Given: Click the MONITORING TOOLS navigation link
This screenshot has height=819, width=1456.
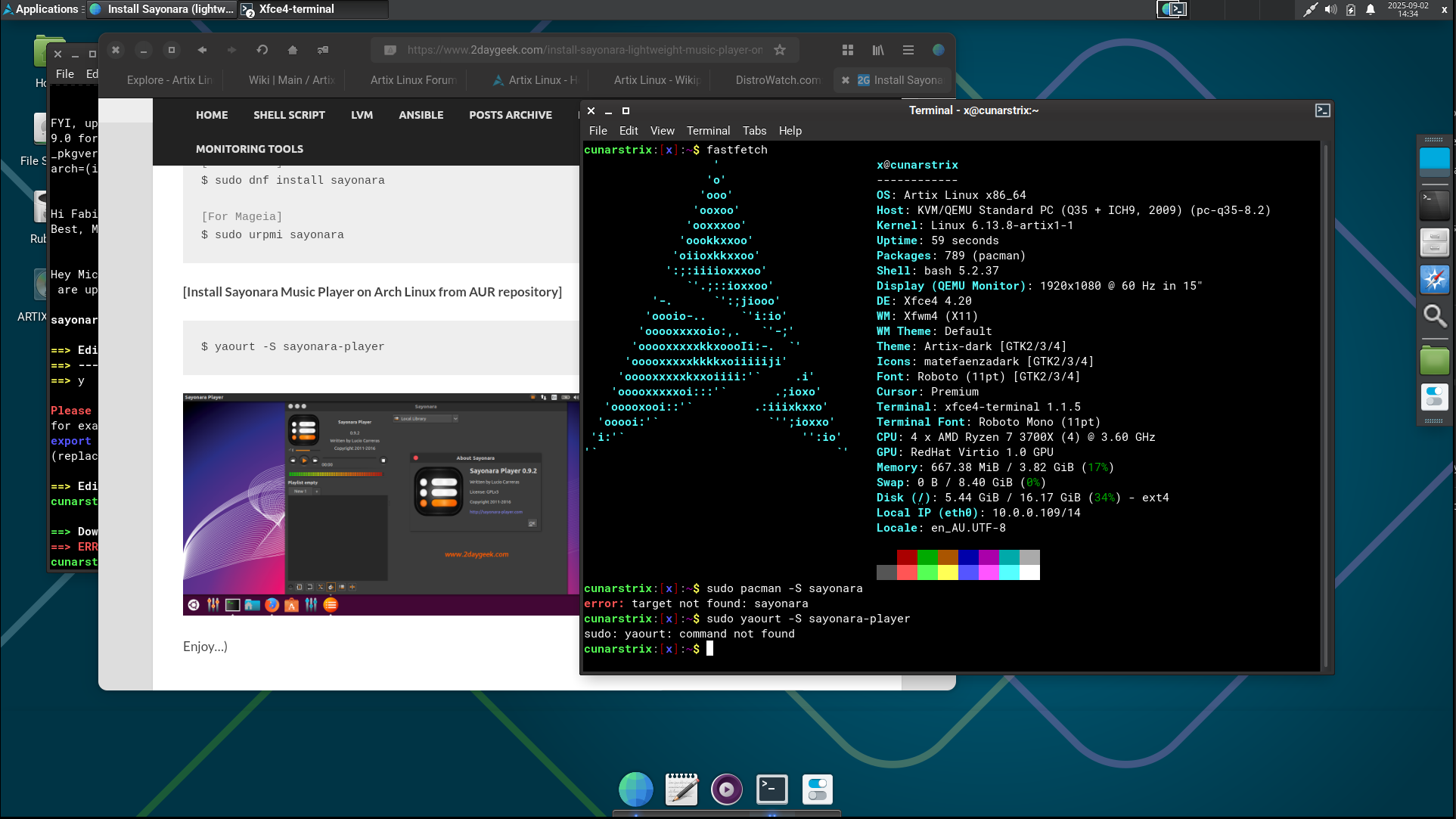Looking at the screenshot, I should [250, 149].
